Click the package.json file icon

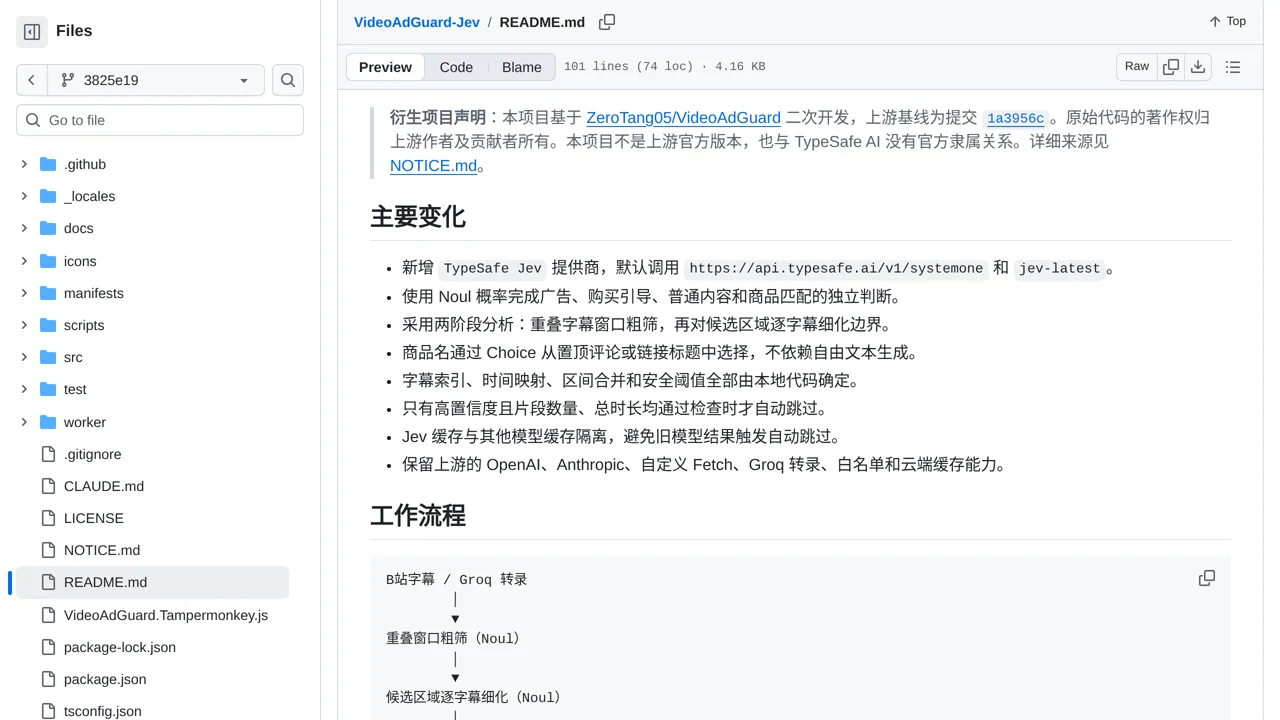[x=48, y=679]
